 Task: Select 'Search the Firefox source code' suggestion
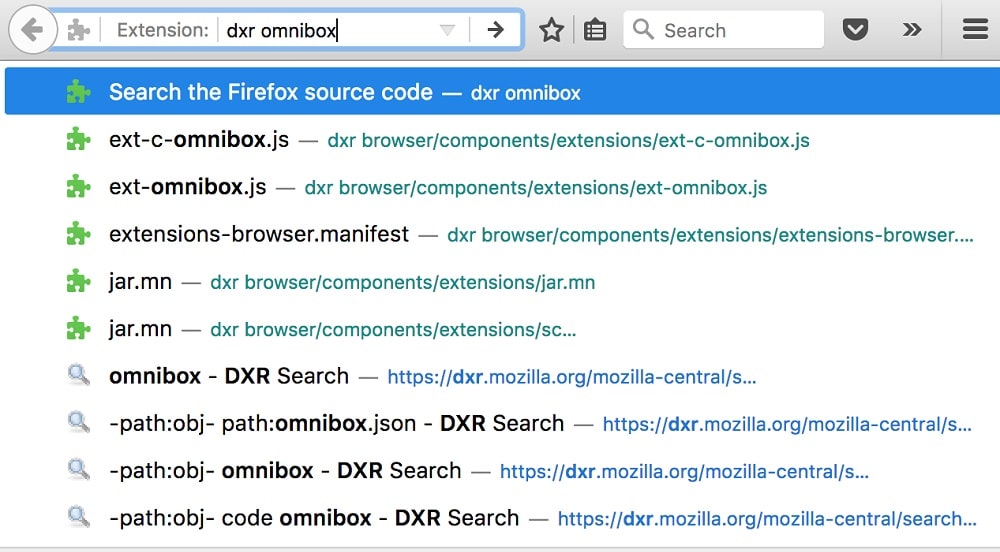tap(502, 92)
